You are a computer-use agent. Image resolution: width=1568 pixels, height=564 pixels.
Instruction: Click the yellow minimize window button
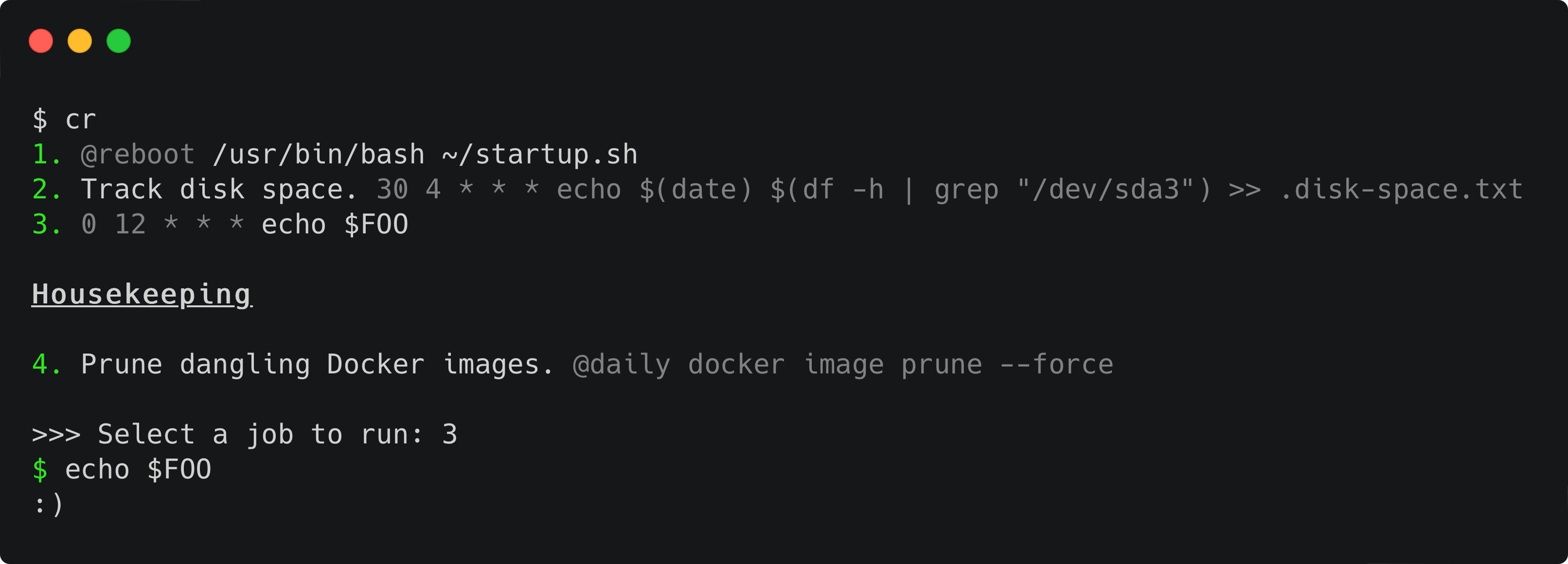point(80,41)
